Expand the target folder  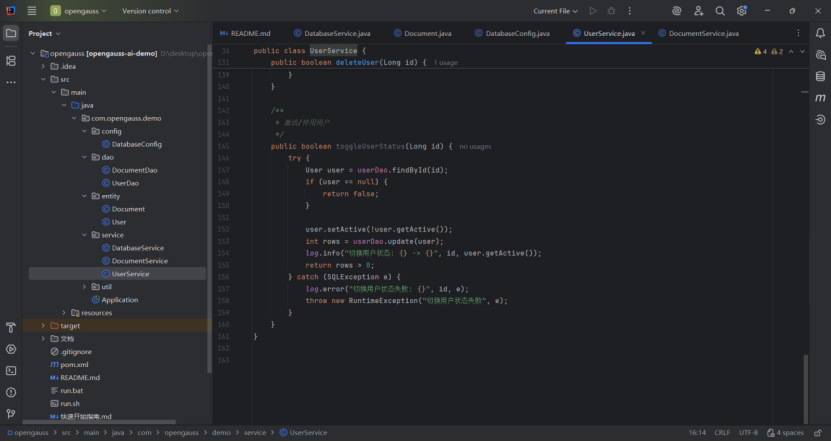pyautogui.click(x=43, y=325)
